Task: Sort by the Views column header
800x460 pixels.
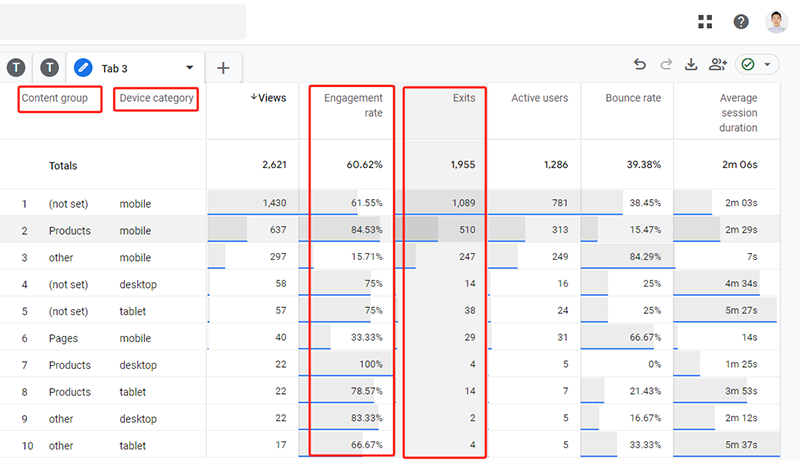Action: click(x=267, y=98)
